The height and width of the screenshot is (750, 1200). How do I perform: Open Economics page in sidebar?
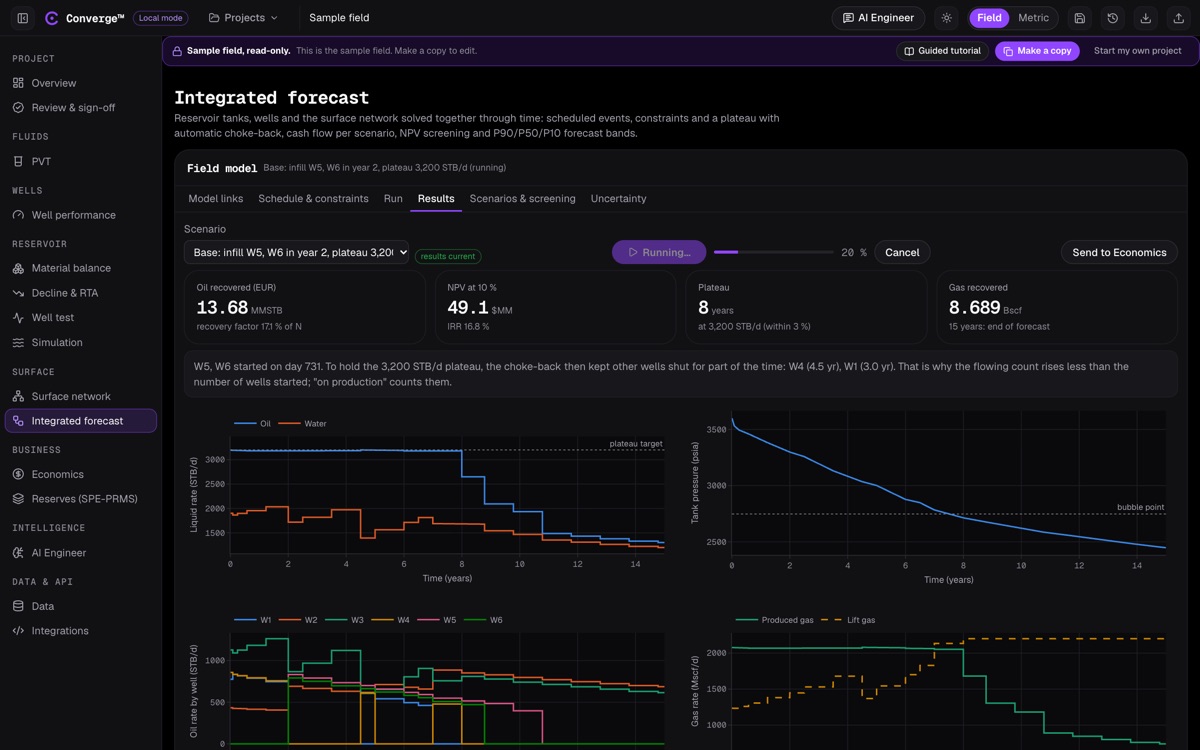click(x=80, y=474)
